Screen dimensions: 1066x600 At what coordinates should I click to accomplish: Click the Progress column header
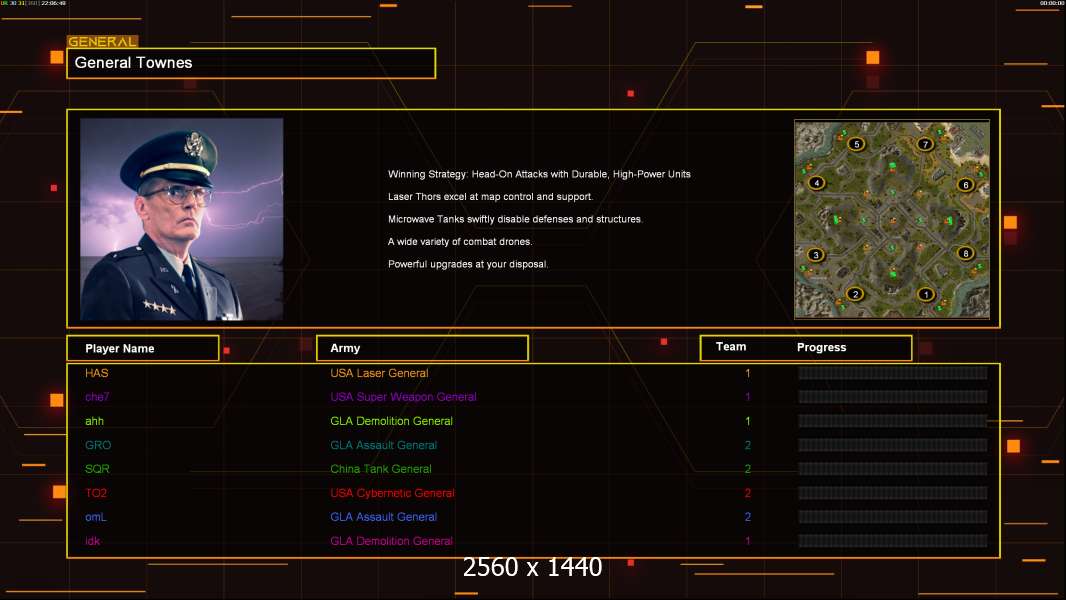point(821,347)
